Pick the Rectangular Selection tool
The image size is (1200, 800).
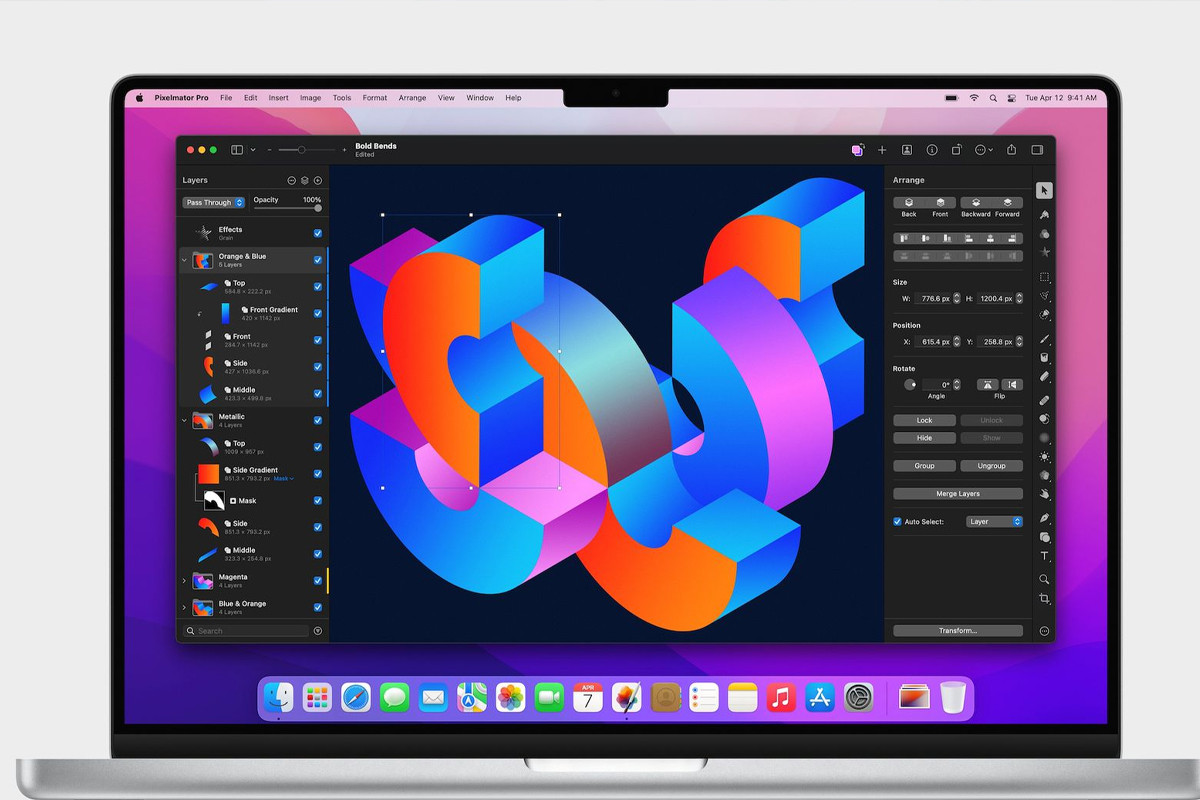(1044, 277)
